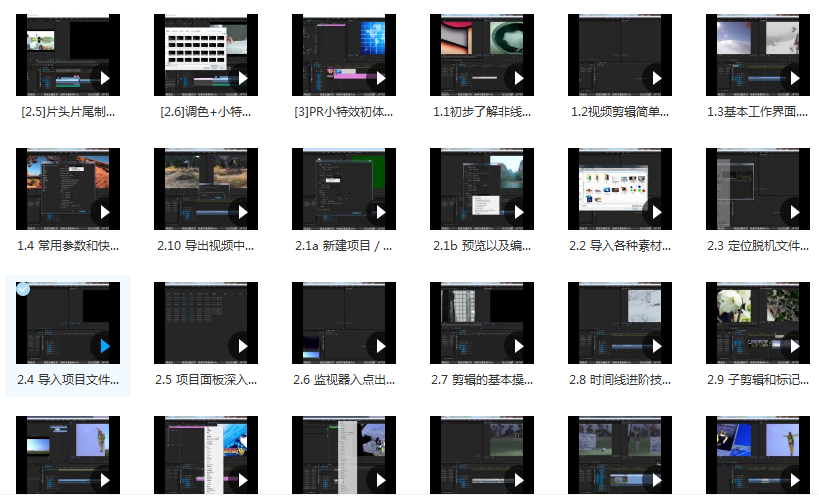Open thumbnail of 2.1a 新建项目
This screenshot has width=819, height=497.
tap(344, 189)
